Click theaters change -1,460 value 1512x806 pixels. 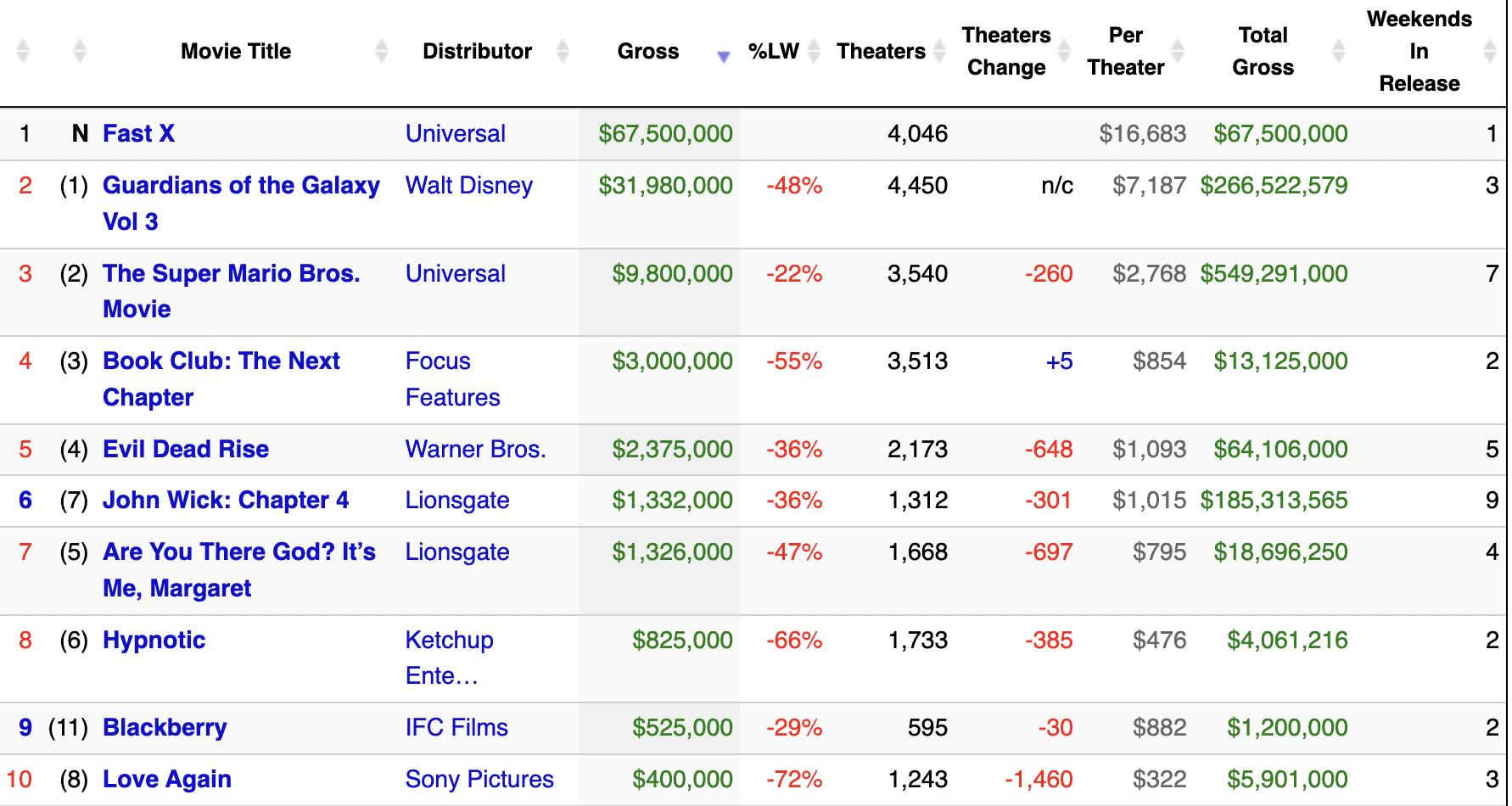1039,780
